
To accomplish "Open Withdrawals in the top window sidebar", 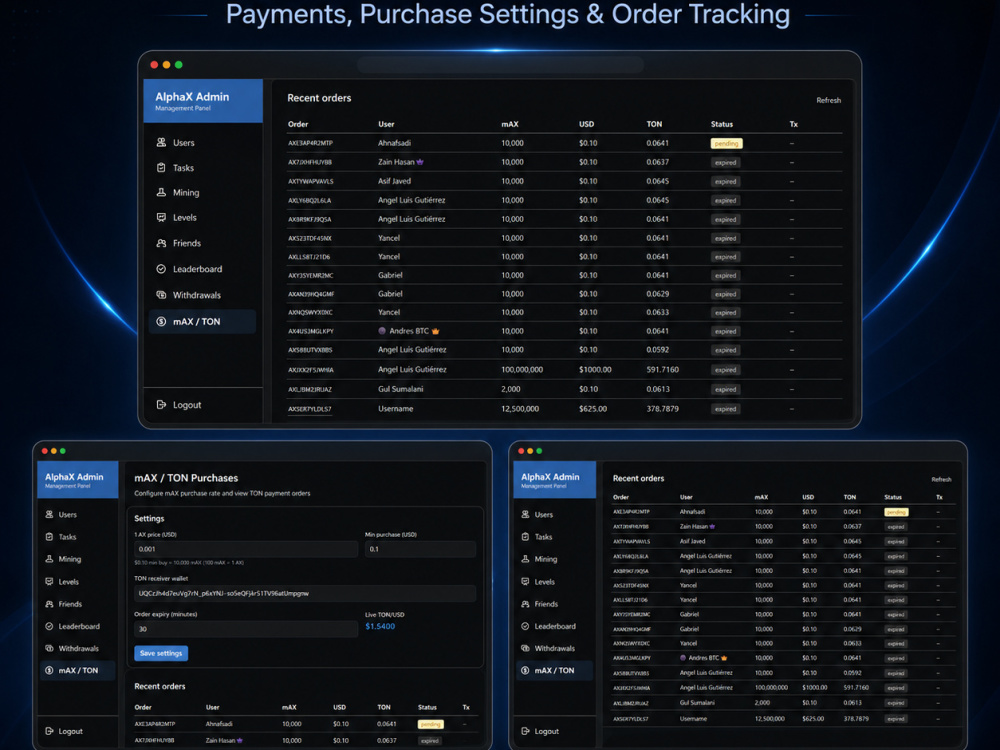I will point(196,295).
